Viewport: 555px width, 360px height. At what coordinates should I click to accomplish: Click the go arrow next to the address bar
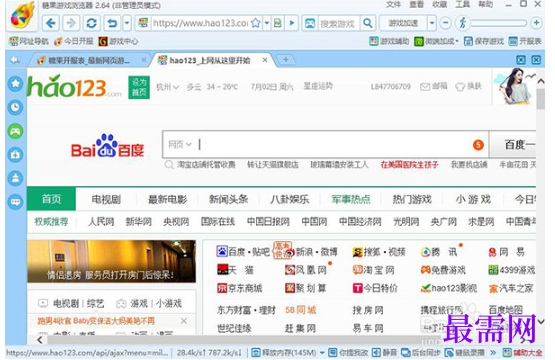click(292, 23)
